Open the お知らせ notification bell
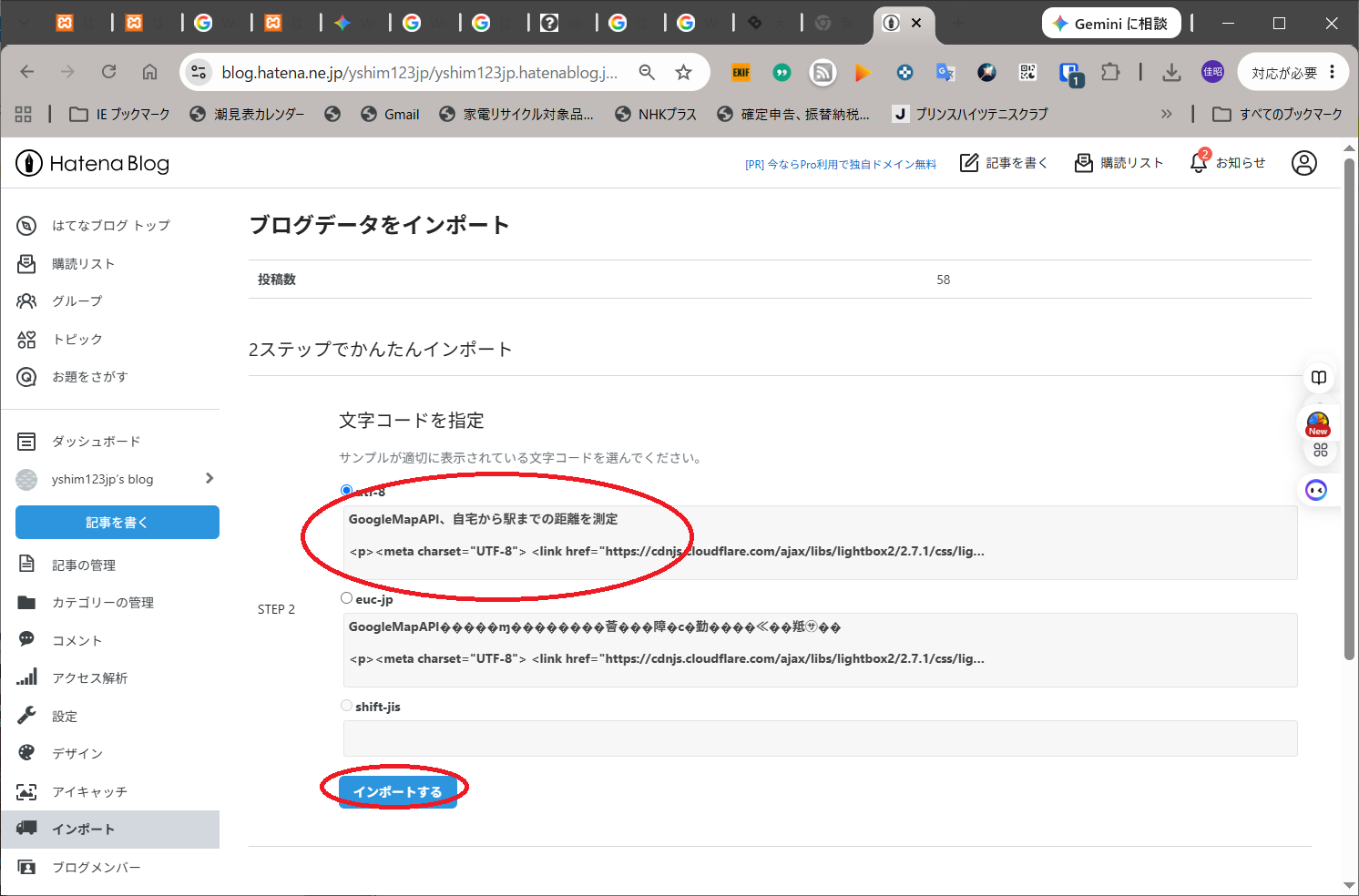 1228,162
